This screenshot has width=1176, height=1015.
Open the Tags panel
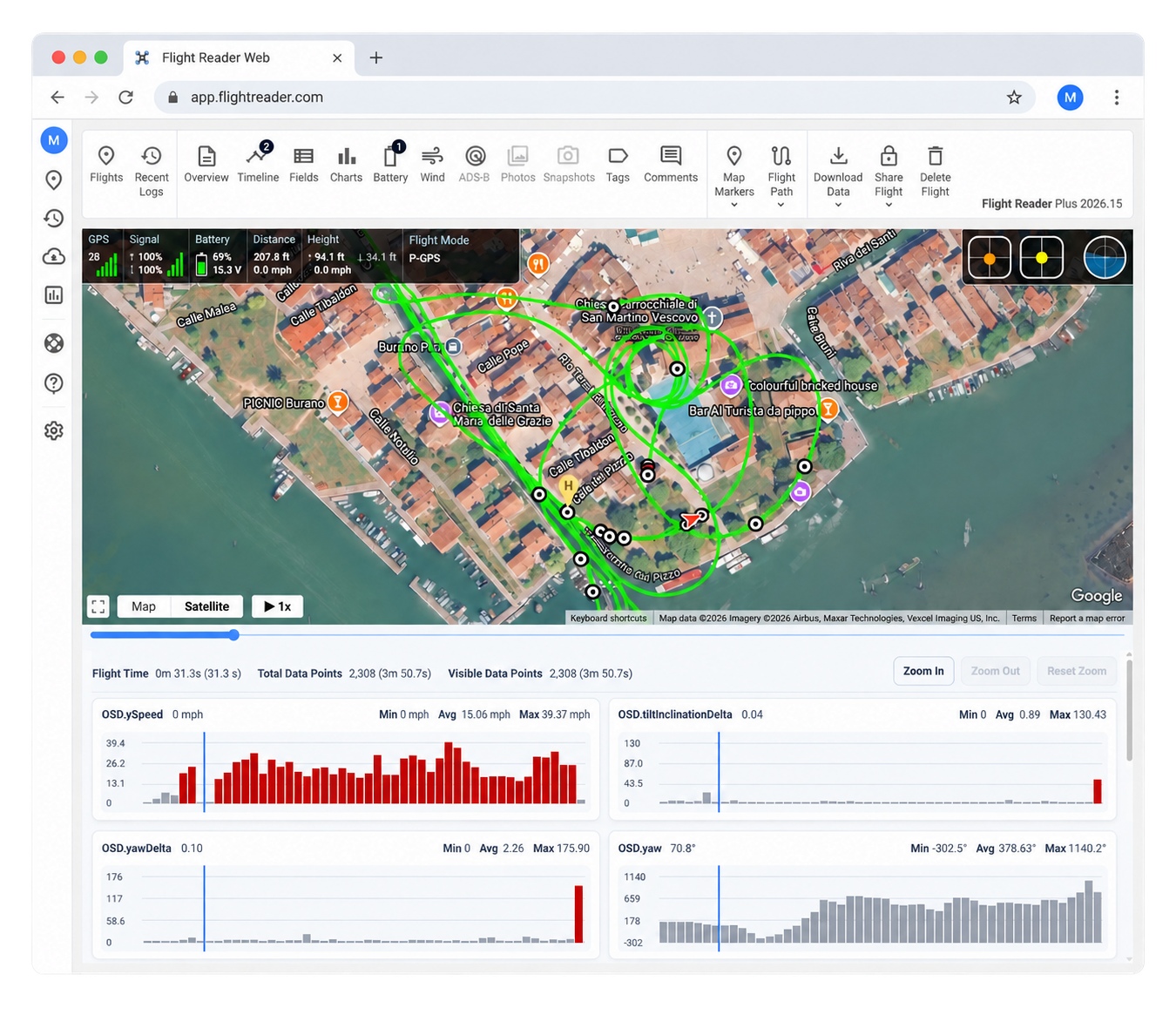[618, 165]
